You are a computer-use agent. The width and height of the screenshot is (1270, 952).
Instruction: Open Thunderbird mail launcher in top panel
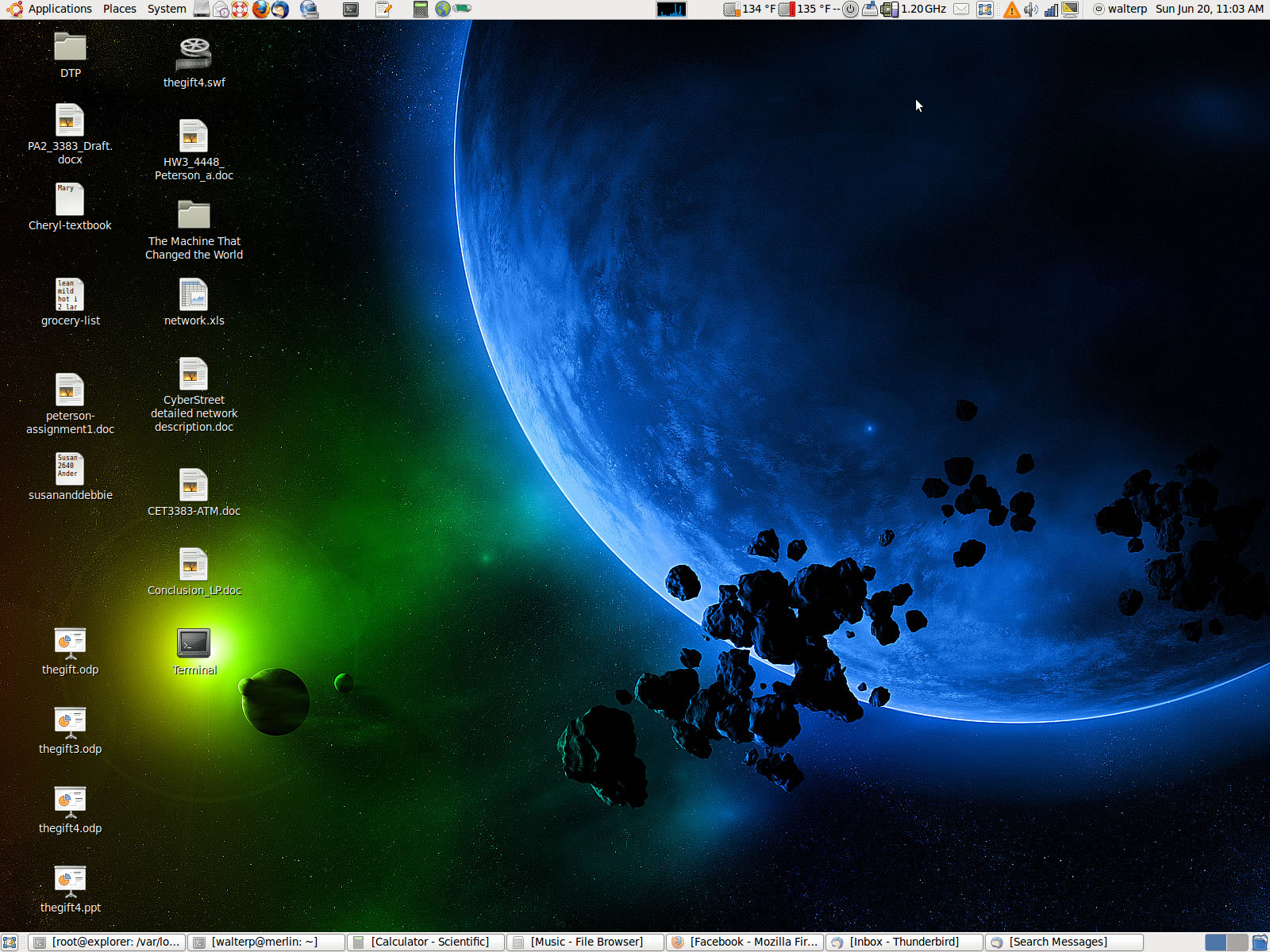point(280,10)
